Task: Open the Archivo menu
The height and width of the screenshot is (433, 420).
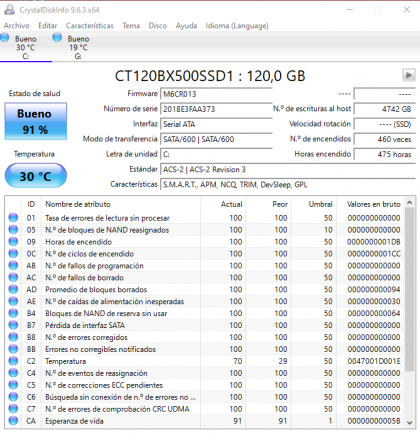Action: point(16,26)
